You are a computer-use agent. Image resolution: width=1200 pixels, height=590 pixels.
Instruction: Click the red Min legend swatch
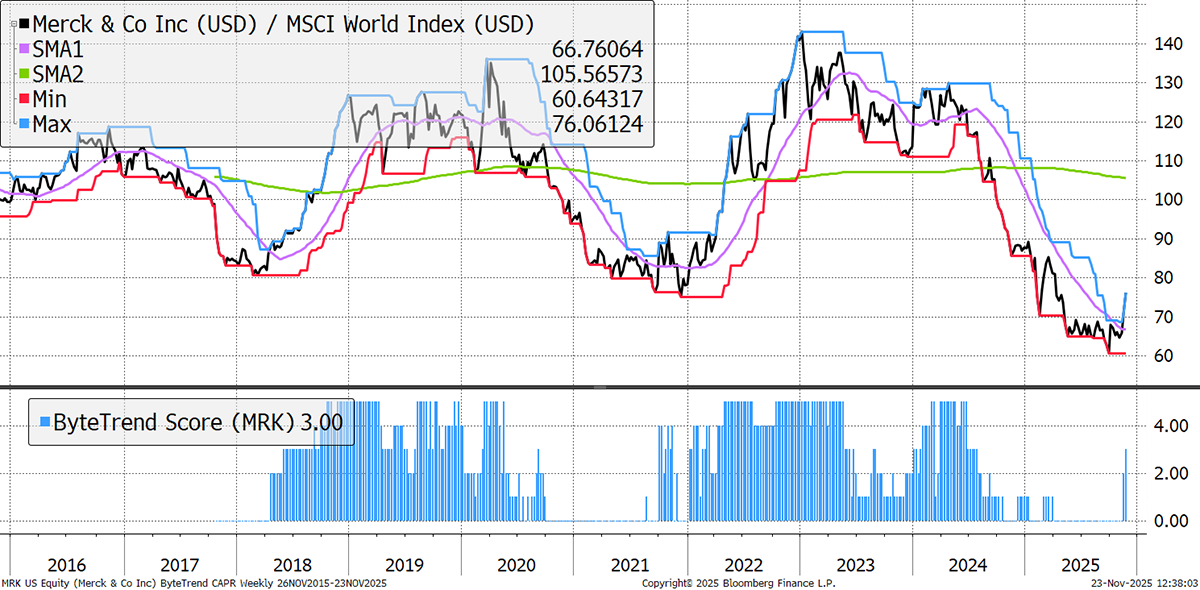pos(24,98)
